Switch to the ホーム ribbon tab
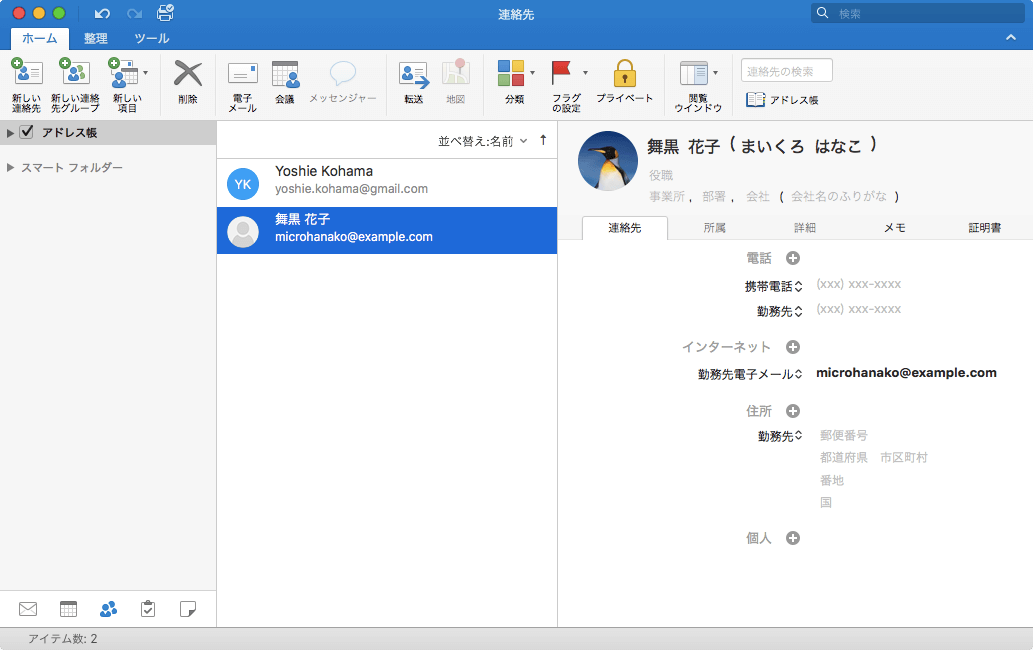1033x650 pixels. pos(40,38)
